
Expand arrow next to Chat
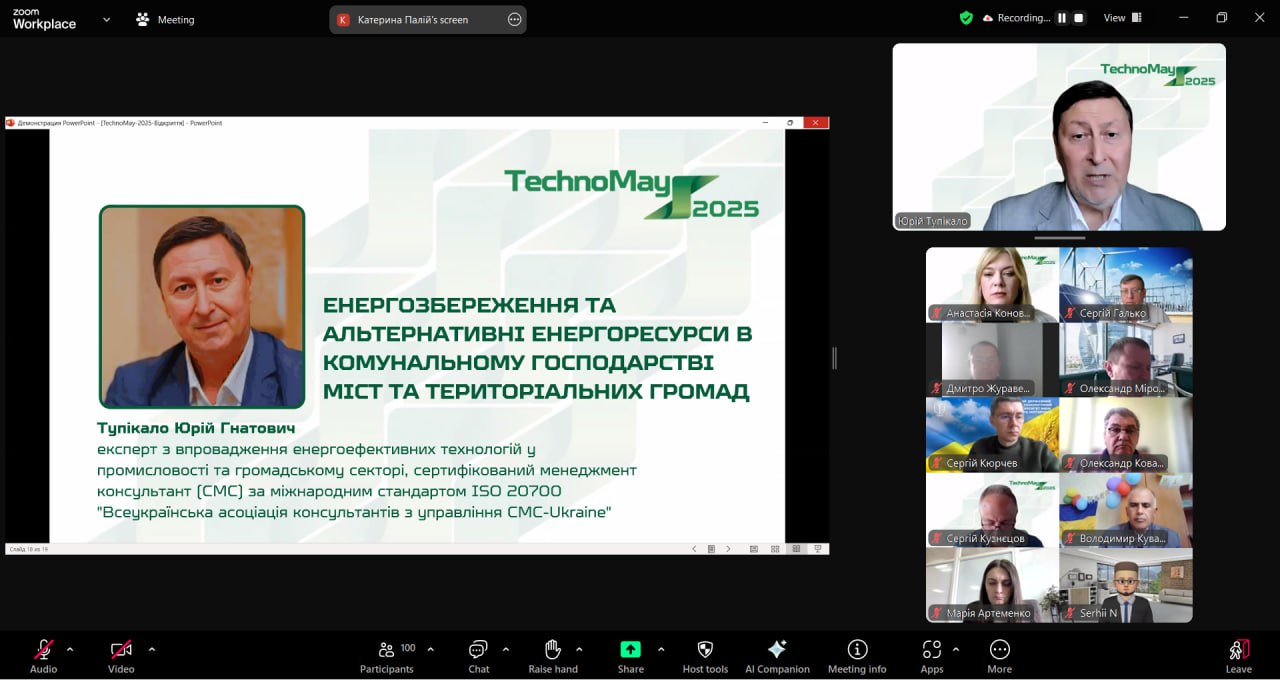506,649
